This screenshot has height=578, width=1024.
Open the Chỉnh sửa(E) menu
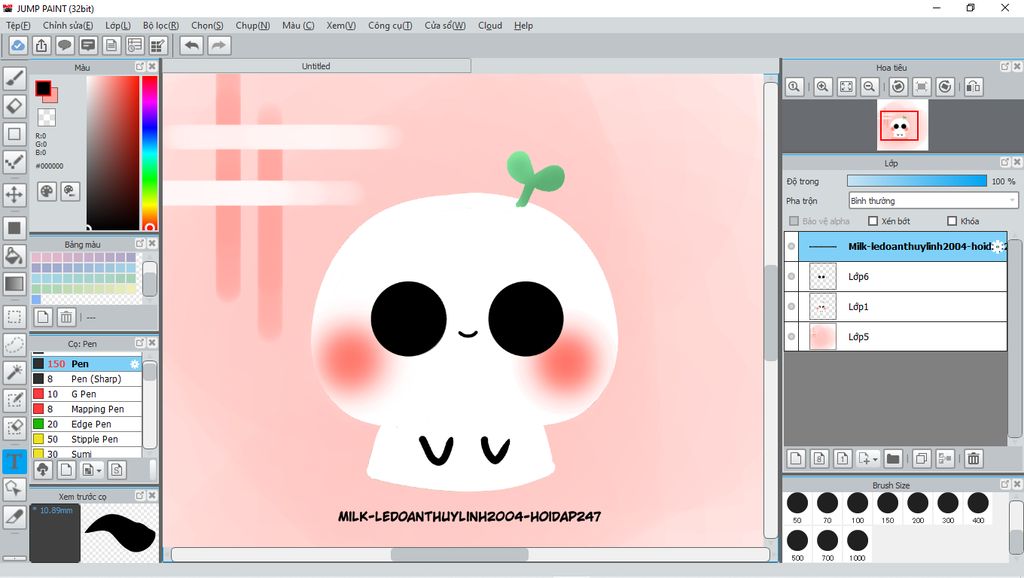point(68,25)
